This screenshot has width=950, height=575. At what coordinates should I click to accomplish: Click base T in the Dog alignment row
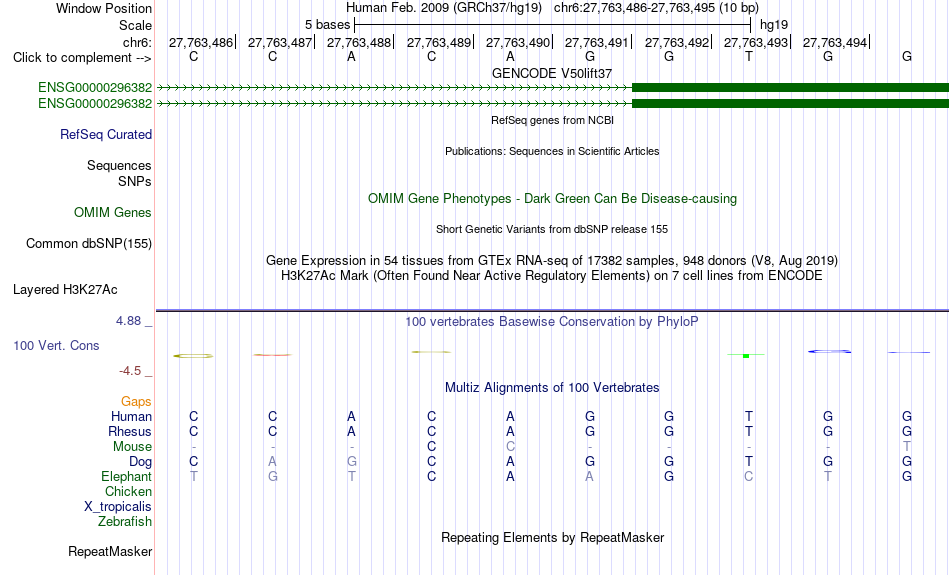click(x=749, y=461)
